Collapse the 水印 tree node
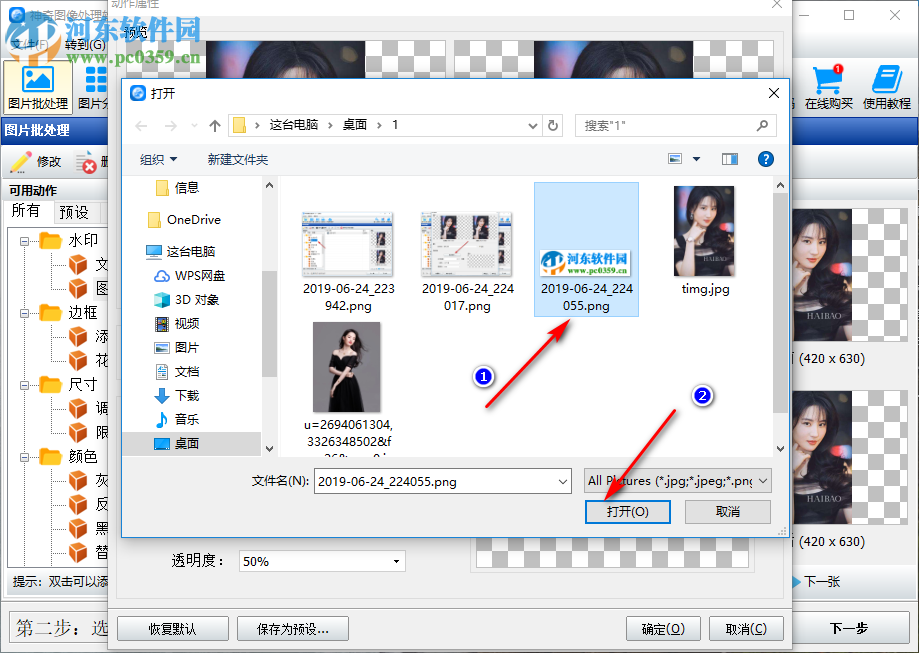This screenshot has width=919, height=653. coord(24,241)
